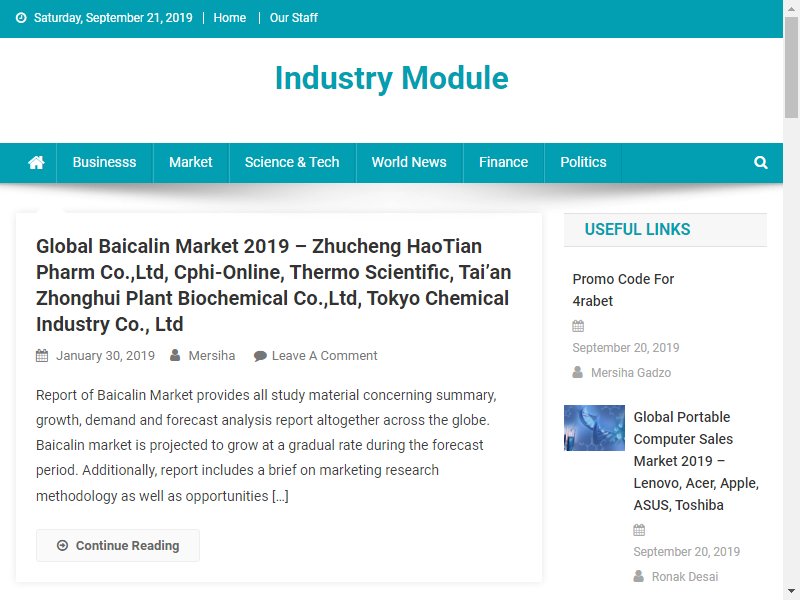Select the Finance menu item
Viewport: 800px width, 600px height.
[x=504, y=162]
